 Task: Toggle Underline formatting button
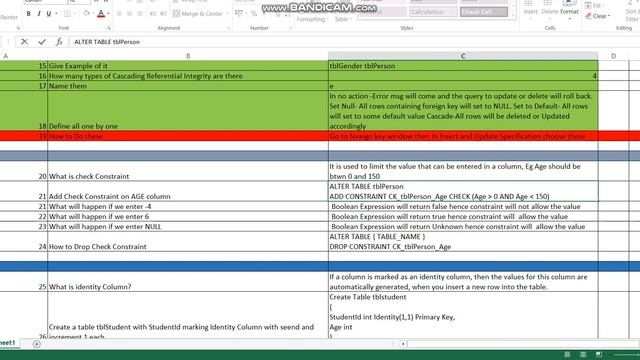click(x=49, y=14)
